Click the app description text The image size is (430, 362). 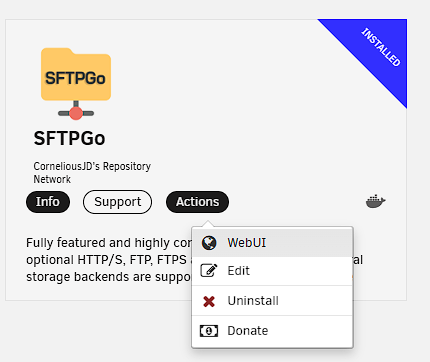click(109, 260)
